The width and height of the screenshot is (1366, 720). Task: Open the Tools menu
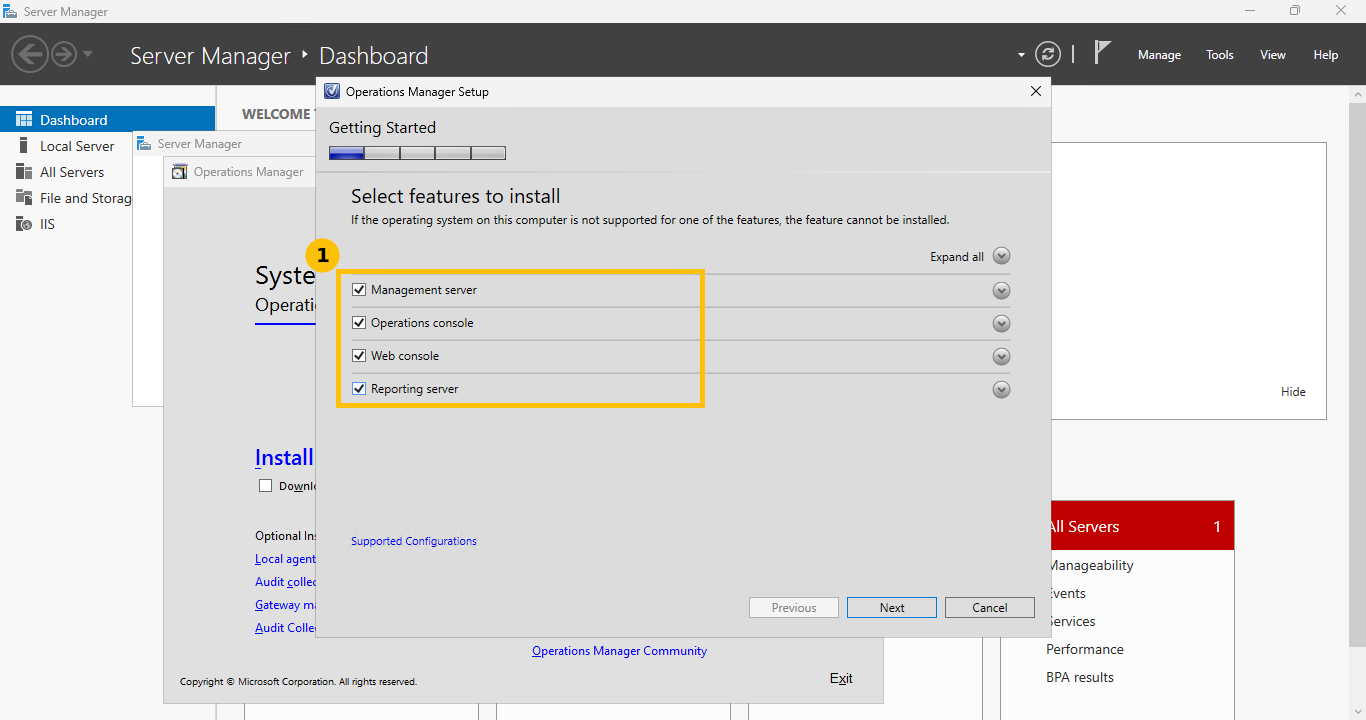click(1220, 55)
